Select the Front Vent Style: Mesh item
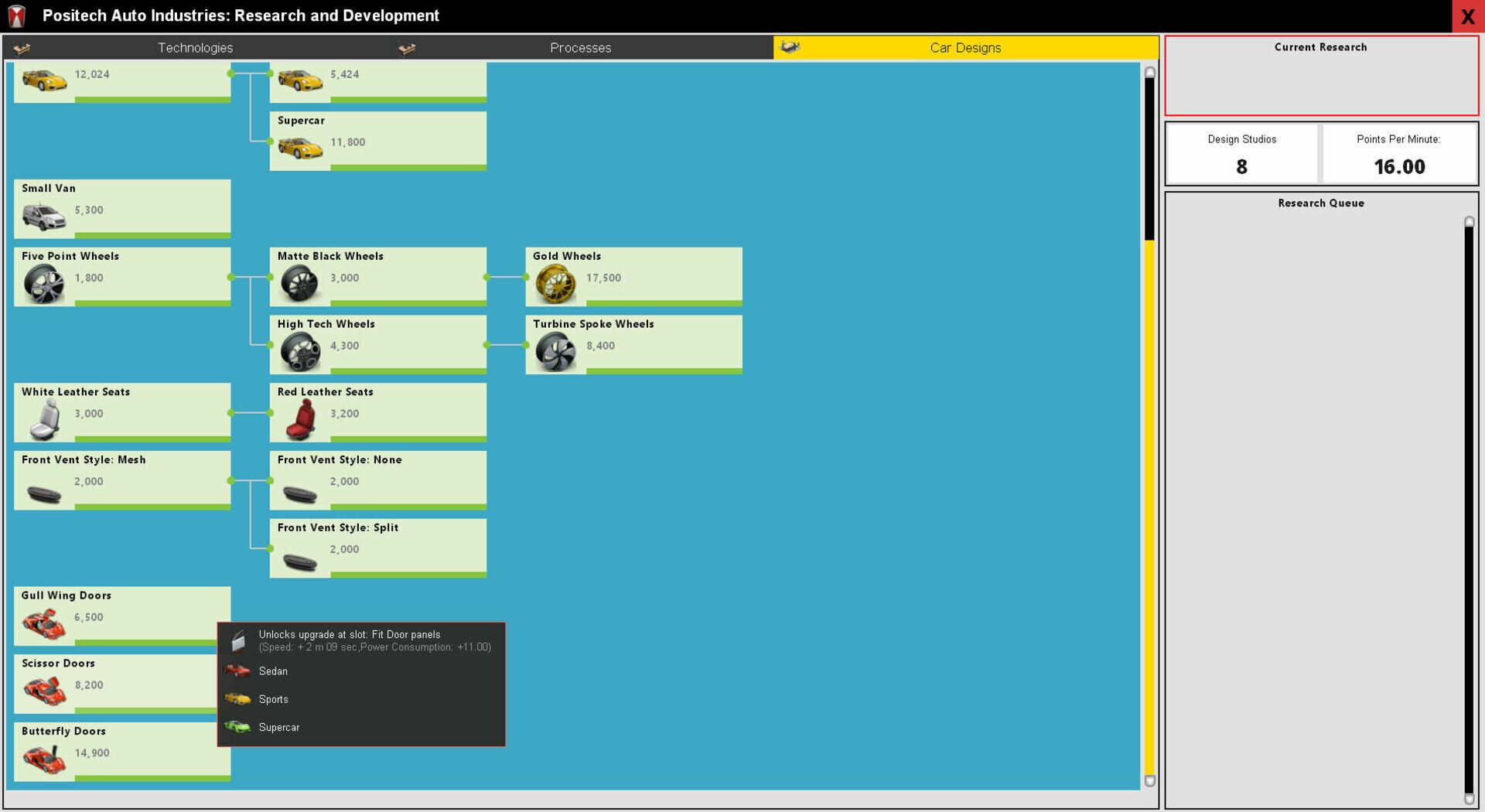Viewport: 1485px width, 812px height. (x=121, y=479)
